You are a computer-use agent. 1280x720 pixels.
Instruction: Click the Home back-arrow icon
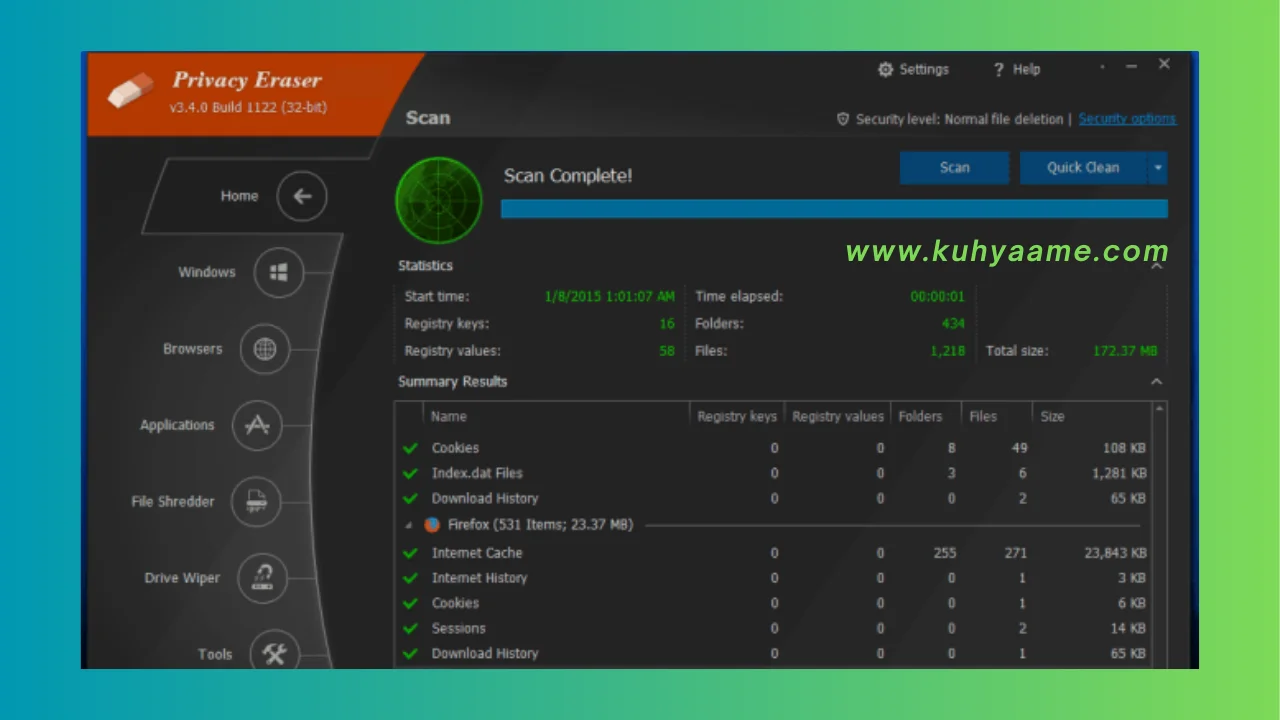pos(302,196)
